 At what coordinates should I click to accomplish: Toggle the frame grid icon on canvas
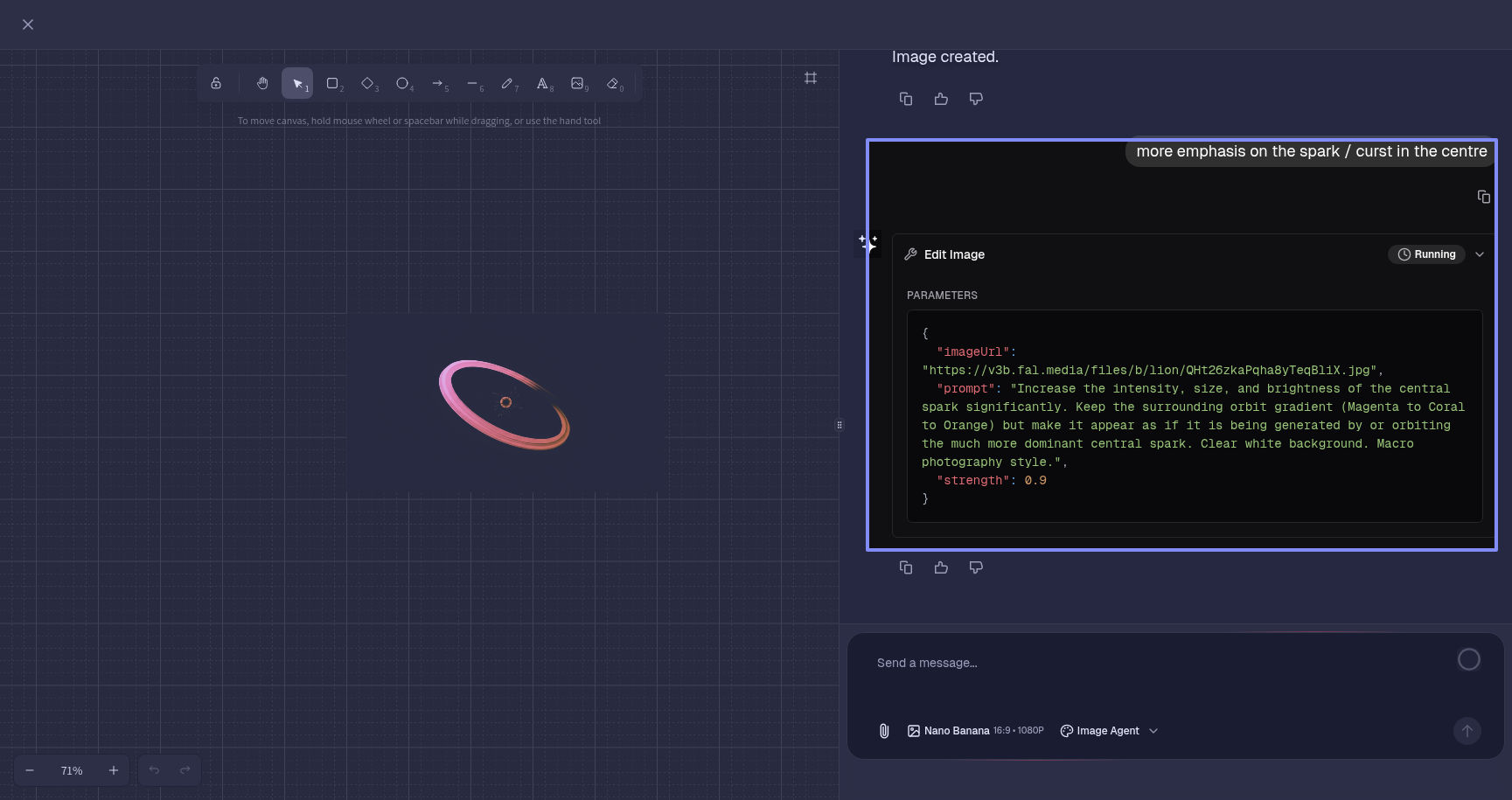point(811,78)
